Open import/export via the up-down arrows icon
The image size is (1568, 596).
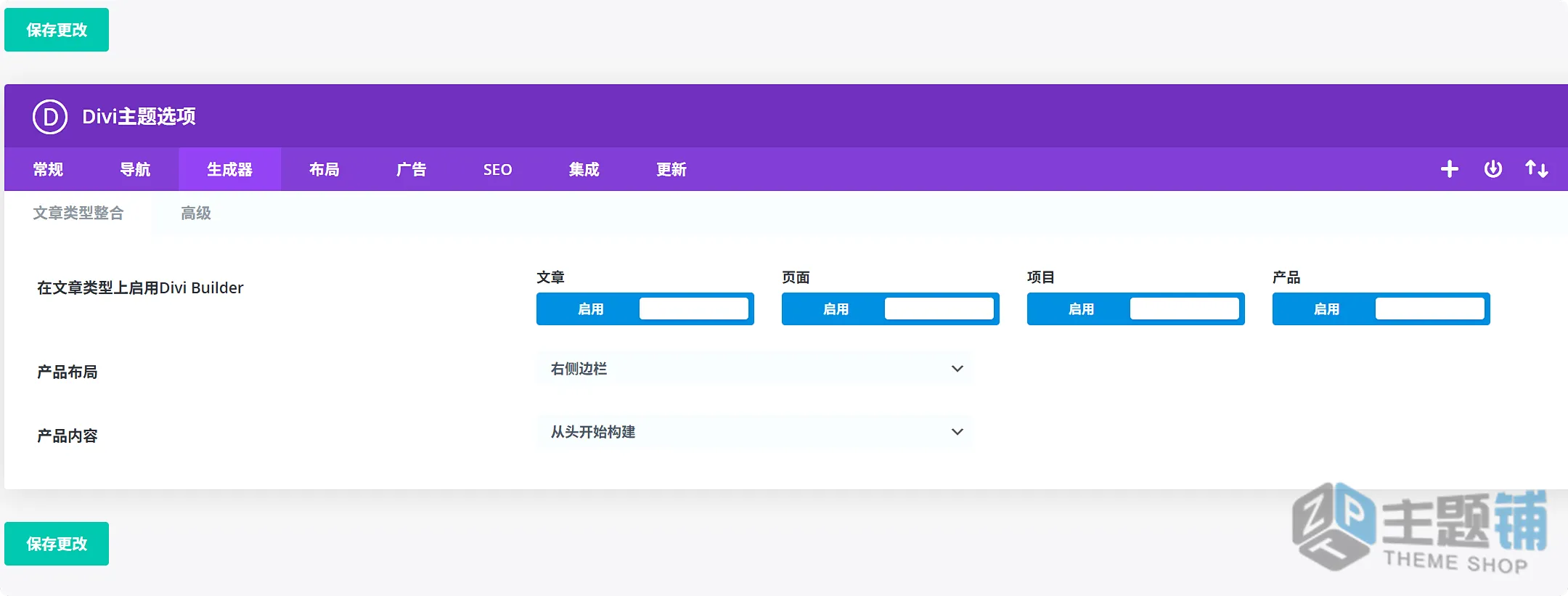pos(1536,169)
